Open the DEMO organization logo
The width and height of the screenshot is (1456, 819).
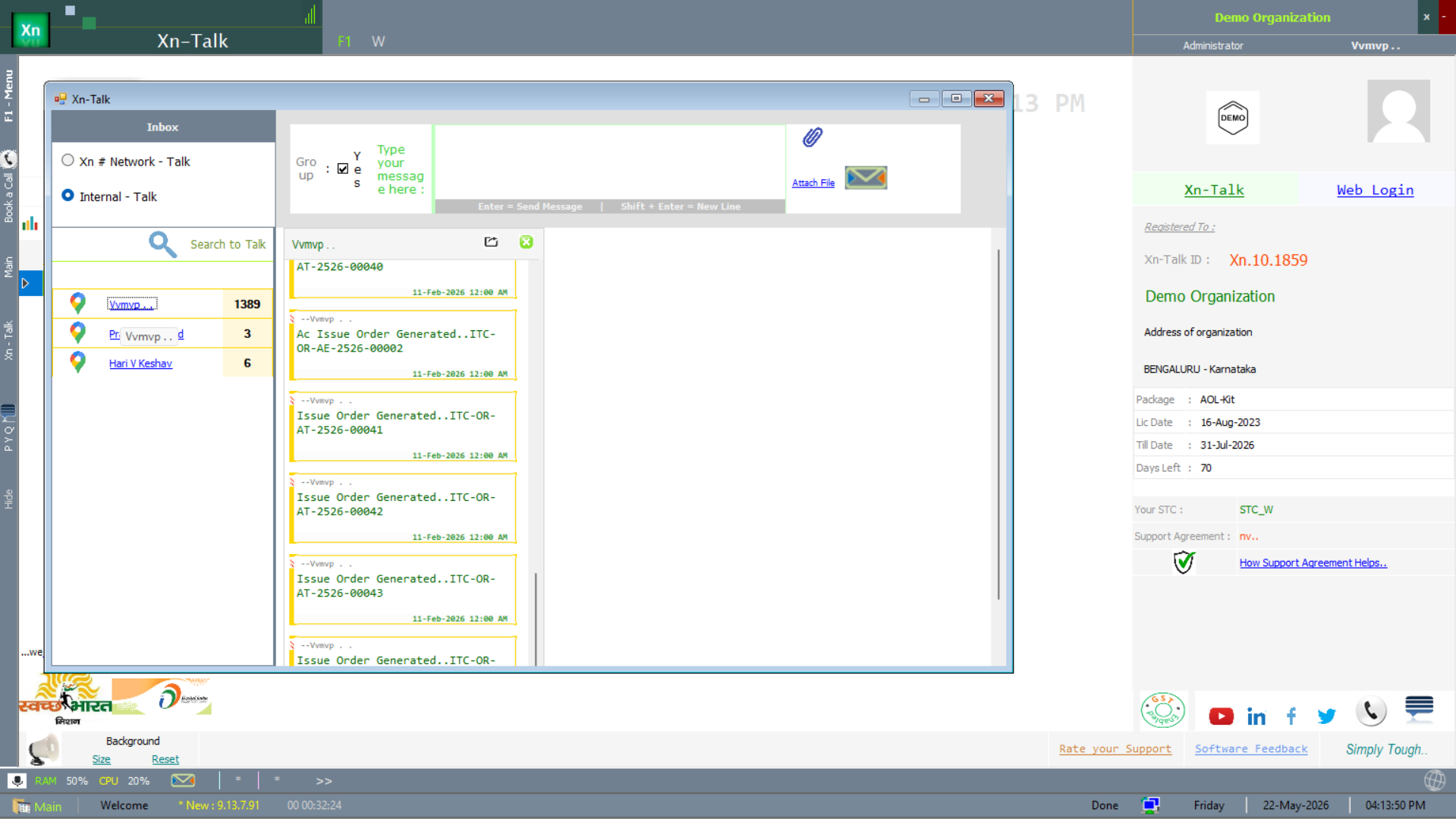coord(1232,118)
